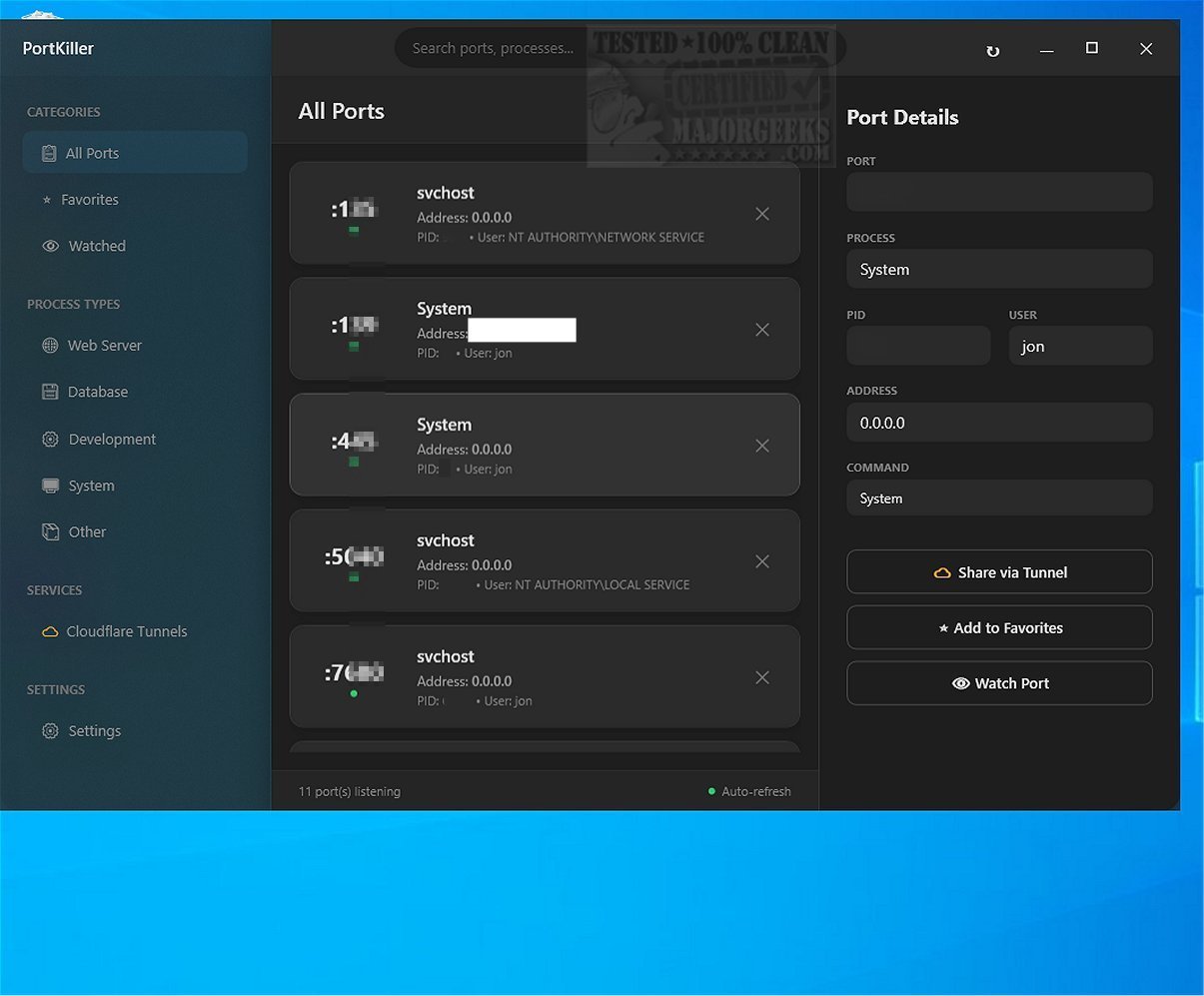This screenshot has width=1204, height=996.
Task: Click the USER field showing jon
Action: click(1080, 346)
